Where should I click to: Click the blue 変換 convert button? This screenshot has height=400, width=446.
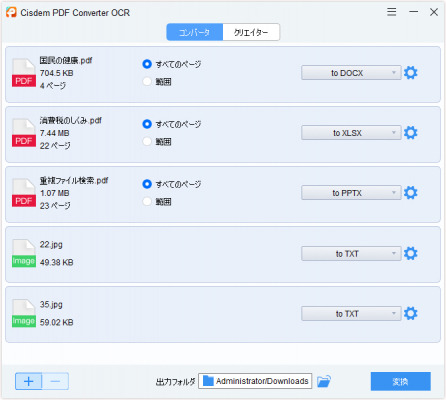[400, 381]
